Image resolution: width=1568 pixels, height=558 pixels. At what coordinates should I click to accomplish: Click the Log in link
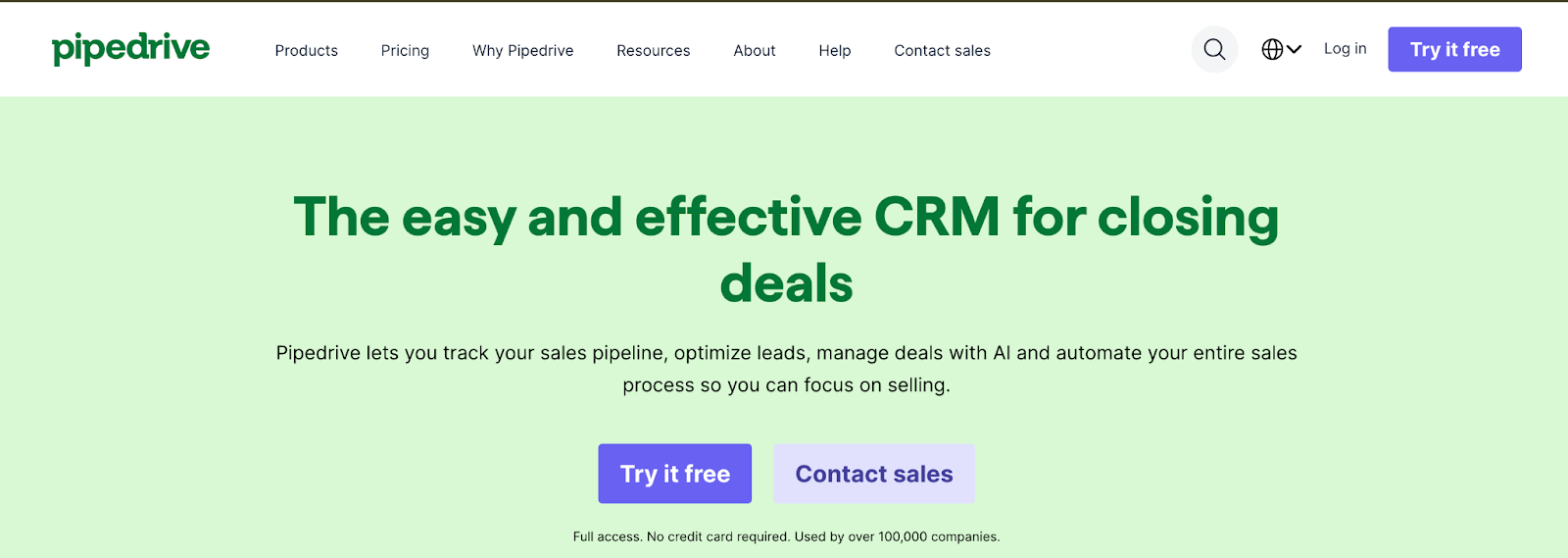[x=1345, y=49]
